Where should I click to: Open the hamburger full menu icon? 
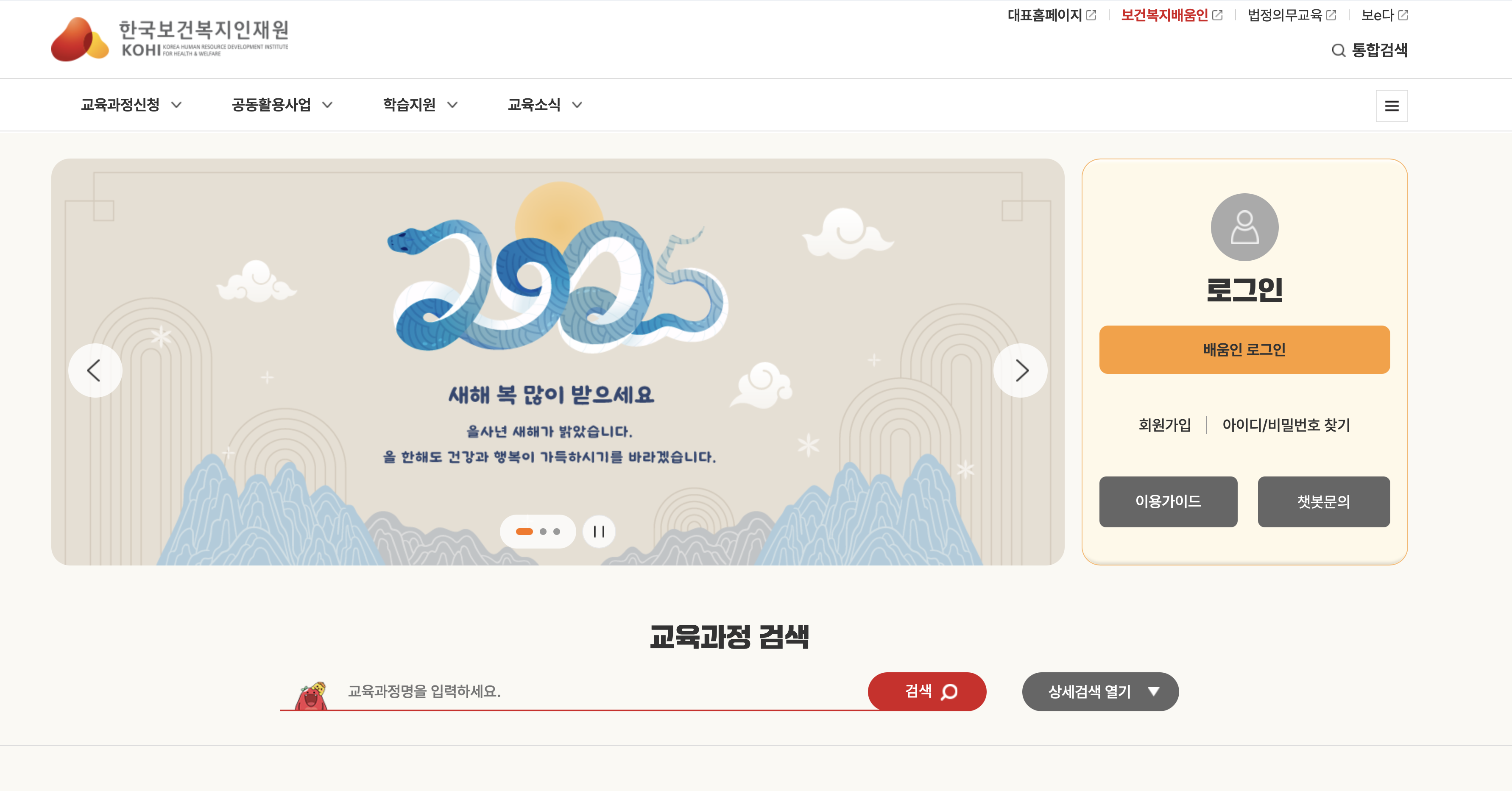click(1391, 106)
